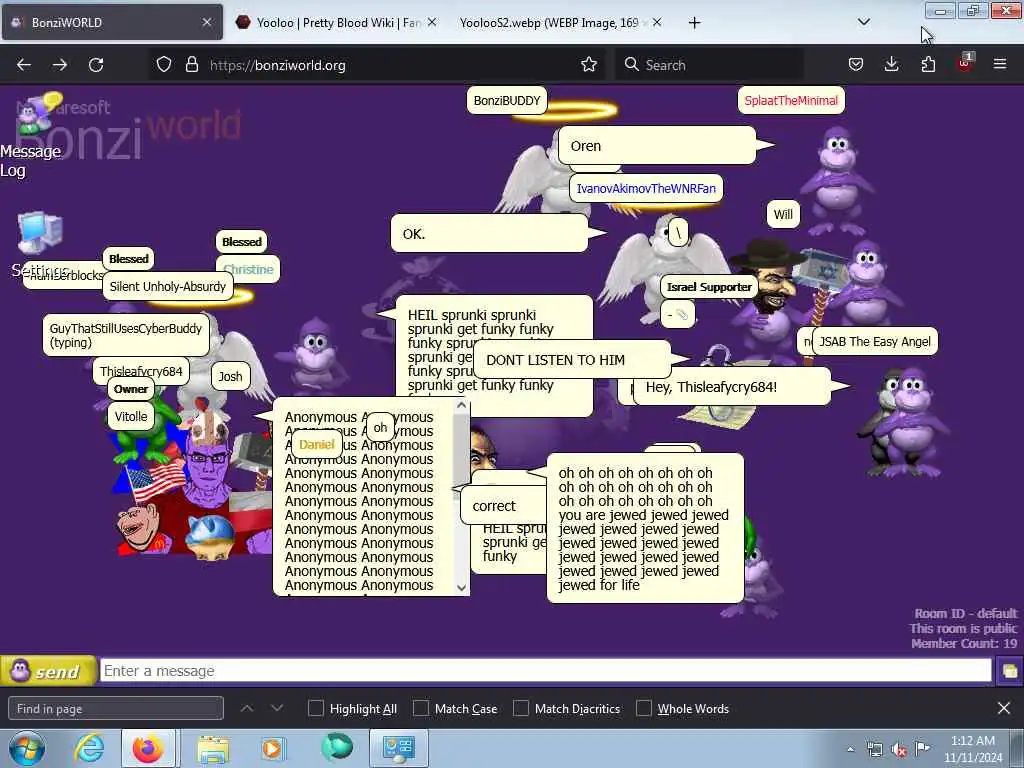Screen dimensions: 1024x768
Task: Enable the Highlight All checkbox
Action: [x=315, y=709]
